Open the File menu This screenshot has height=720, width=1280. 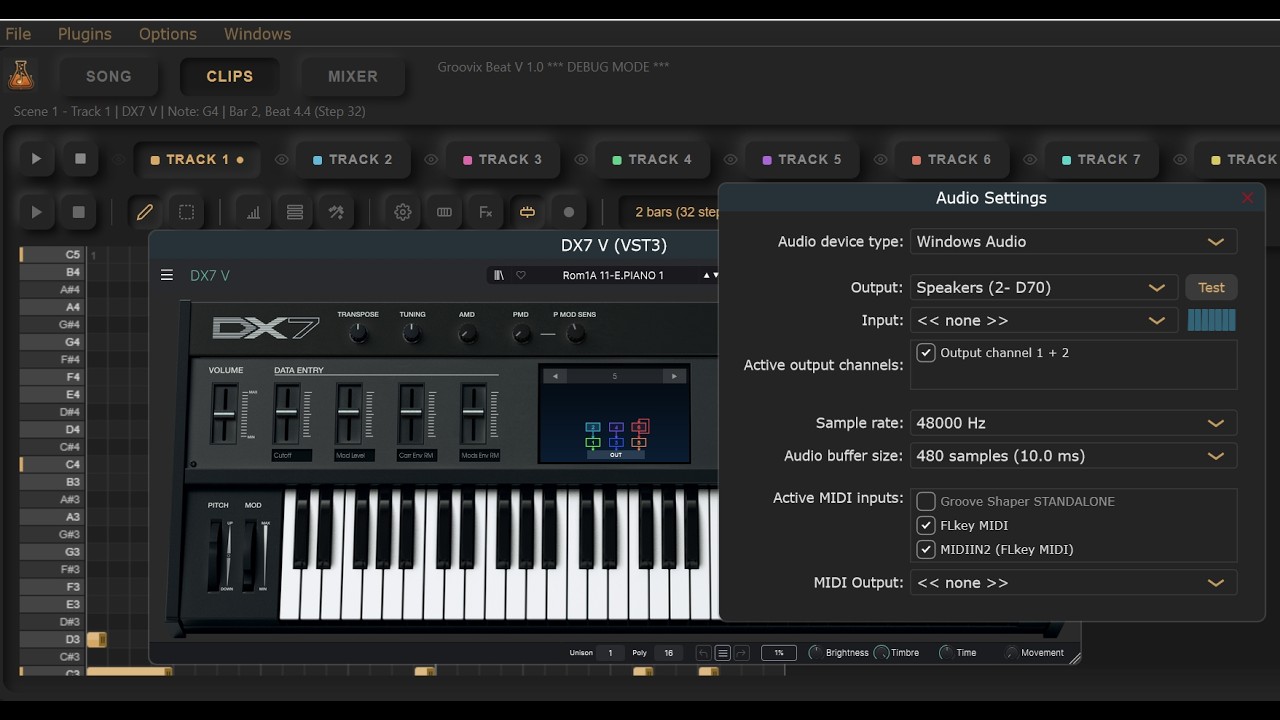click(18, 34)
